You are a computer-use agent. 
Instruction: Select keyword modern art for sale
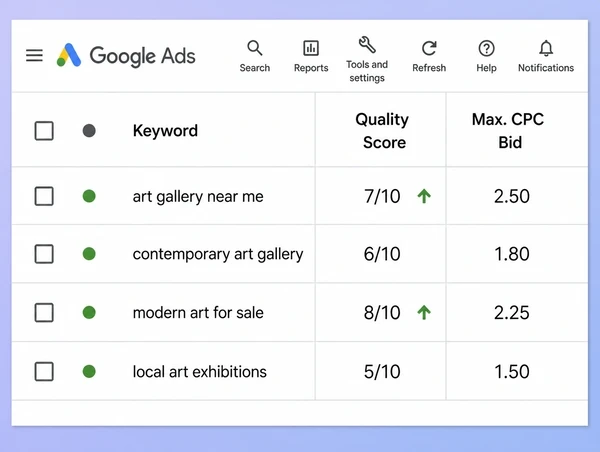(198, 313)
